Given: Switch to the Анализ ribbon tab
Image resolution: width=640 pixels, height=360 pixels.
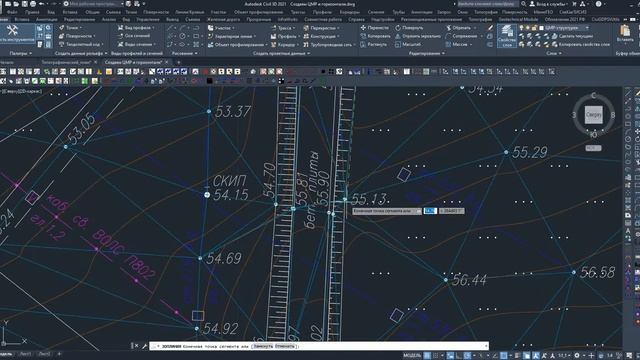Looking at the screenshot, I should coord(109,19).
